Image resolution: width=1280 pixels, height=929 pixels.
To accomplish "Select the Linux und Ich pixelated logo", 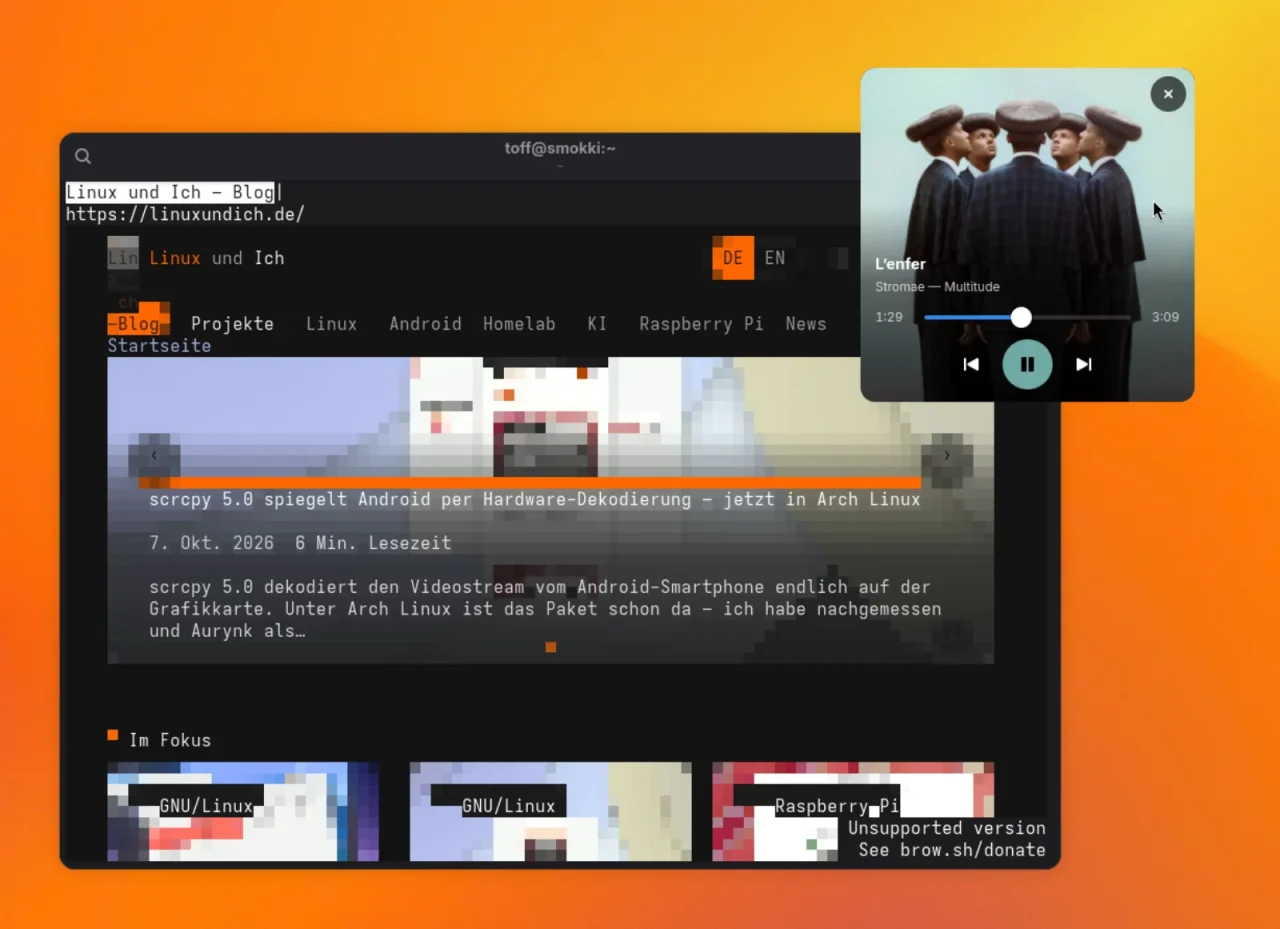I will click(123, 253).
